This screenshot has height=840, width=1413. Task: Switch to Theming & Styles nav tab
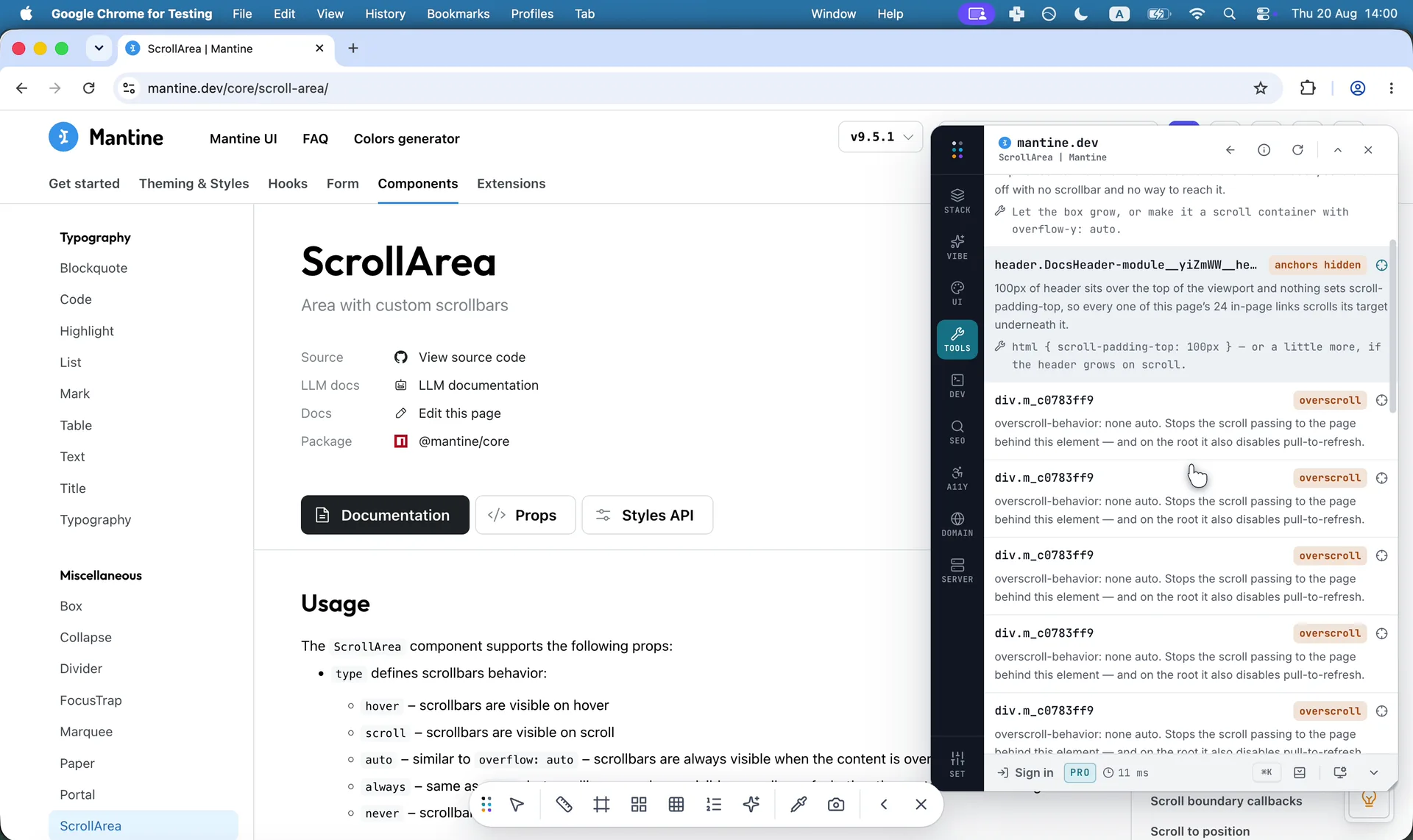pos(194,183)
